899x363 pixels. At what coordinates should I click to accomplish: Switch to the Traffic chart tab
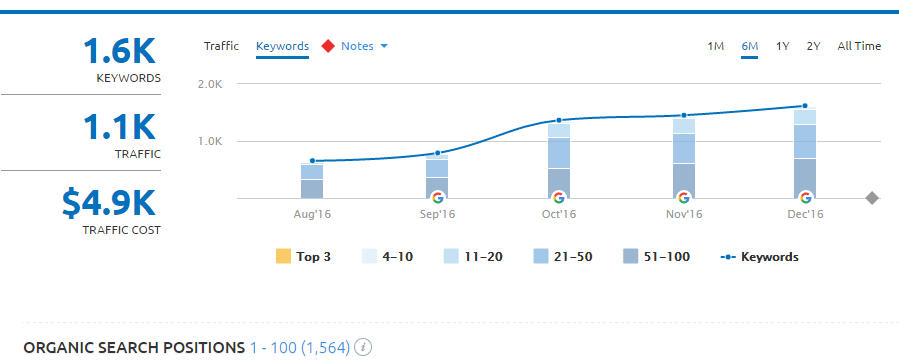(221, 46)
